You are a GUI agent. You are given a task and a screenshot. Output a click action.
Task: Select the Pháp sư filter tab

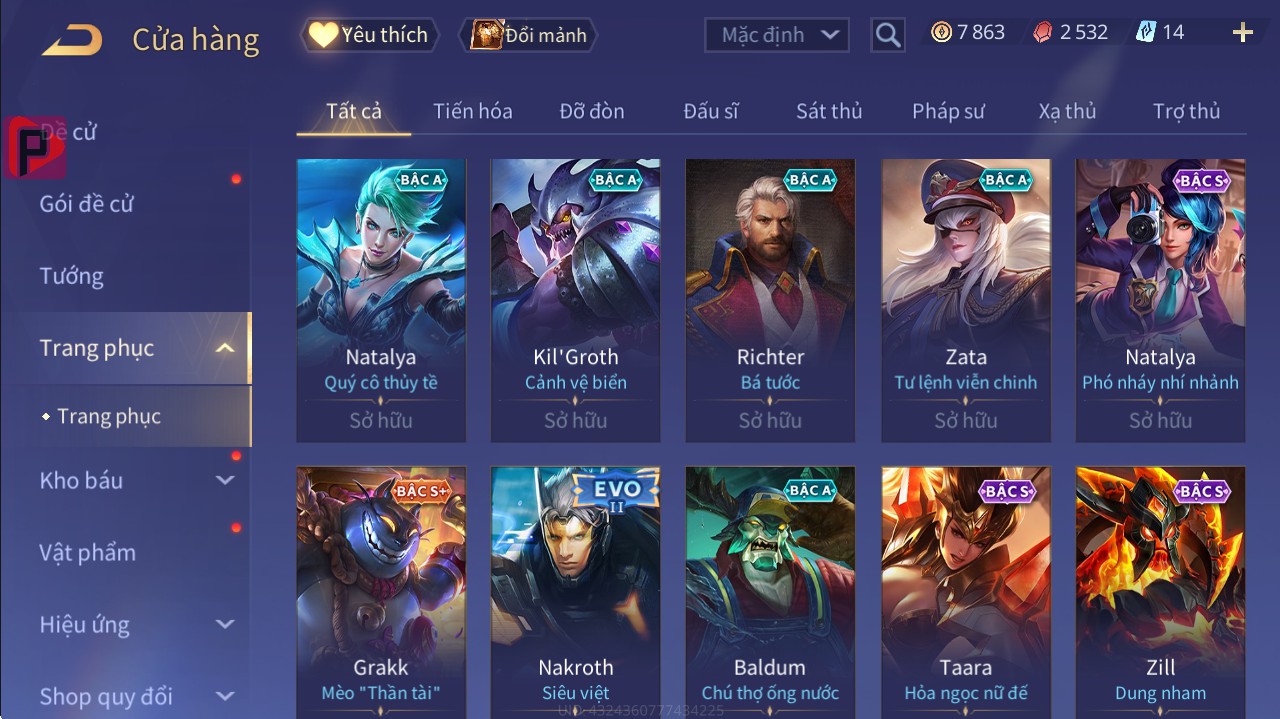click(x=948, y=111)
